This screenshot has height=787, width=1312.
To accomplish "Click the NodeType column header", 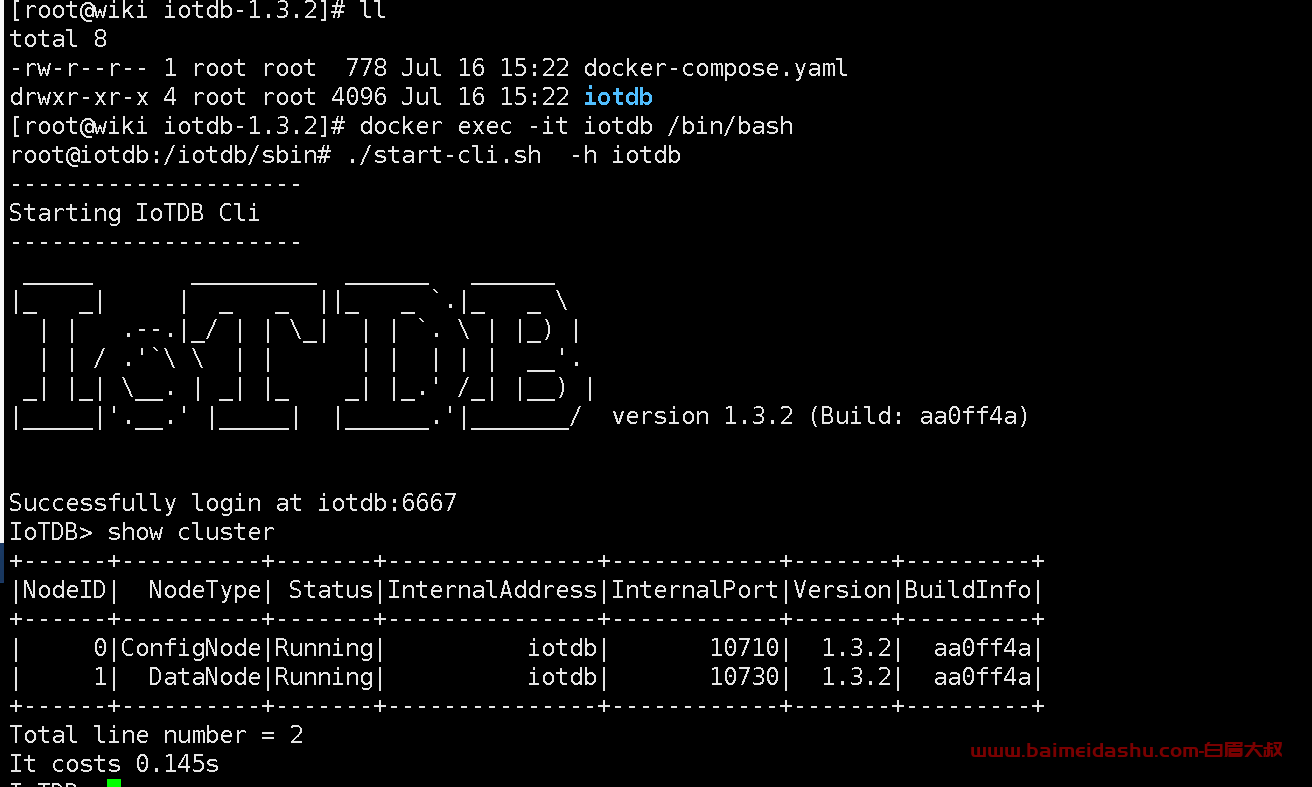I will click(205, 590).
